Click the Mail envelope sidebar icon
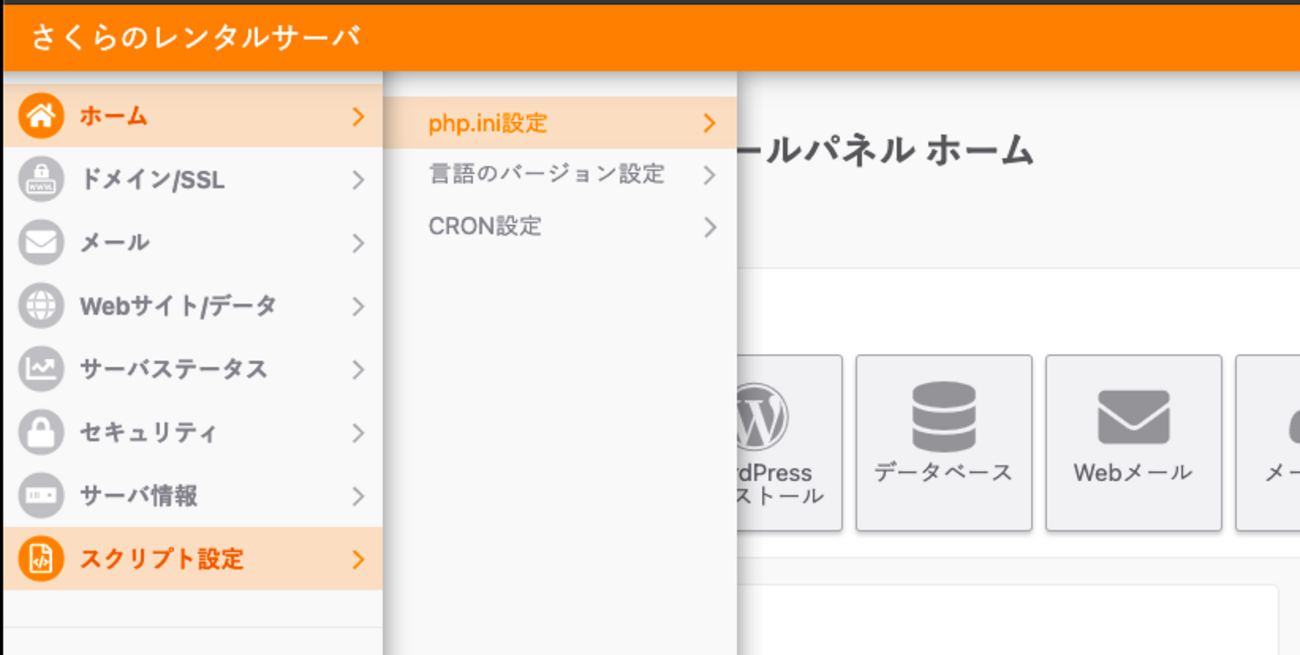 [41, 243]
